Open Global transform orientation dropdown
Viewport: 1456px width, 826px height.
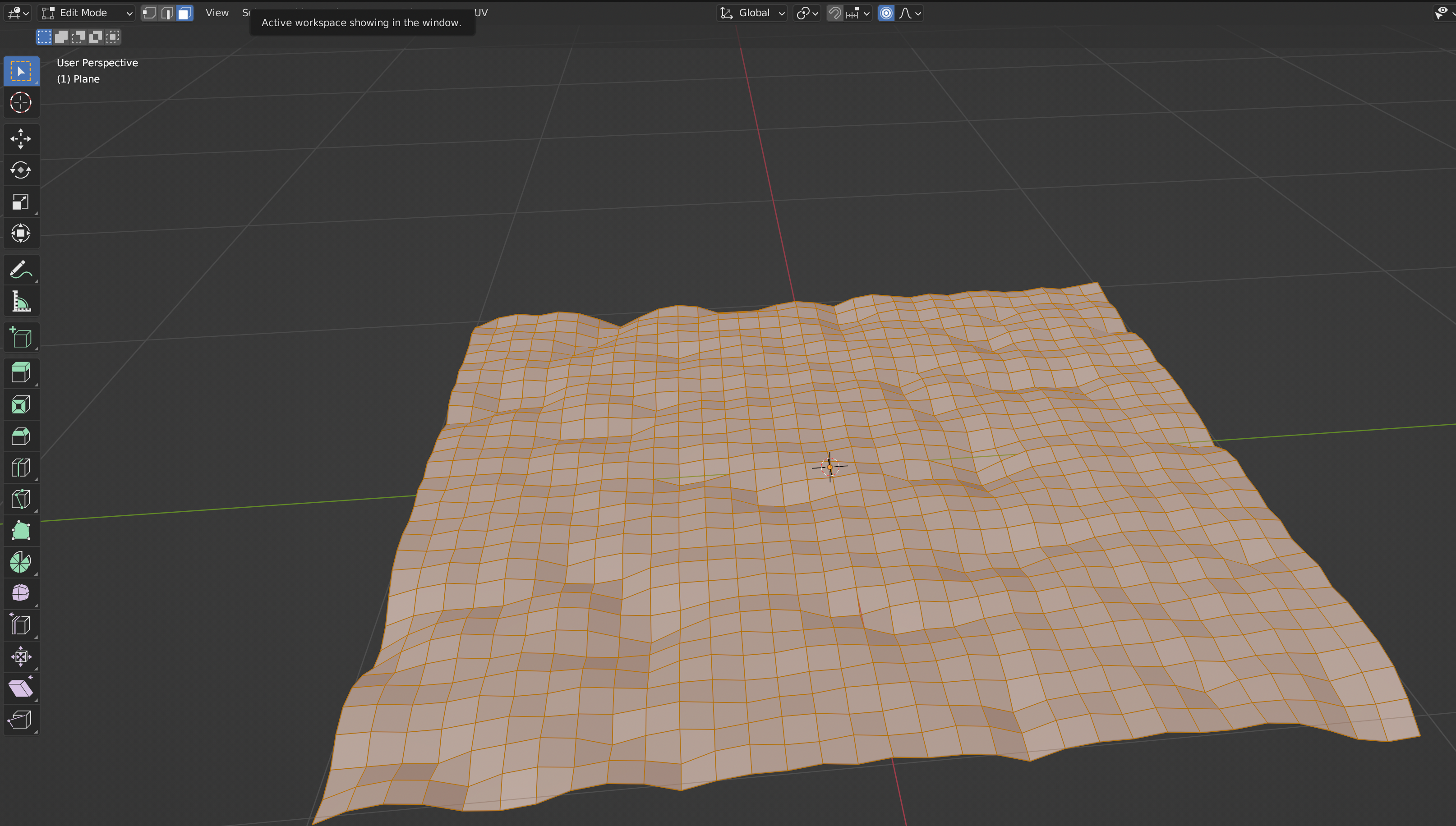(x=752, y=13)
